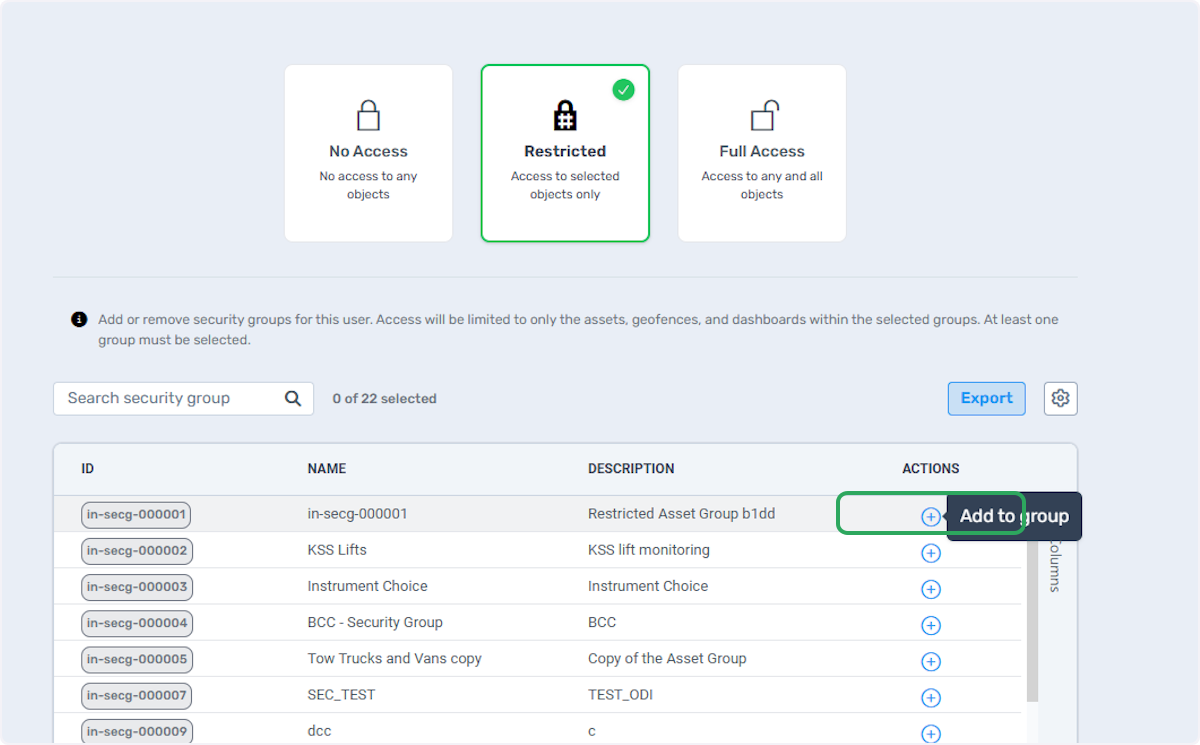Click the green selected checkmark badge
1200x745 pixels.
click(623, 90)
